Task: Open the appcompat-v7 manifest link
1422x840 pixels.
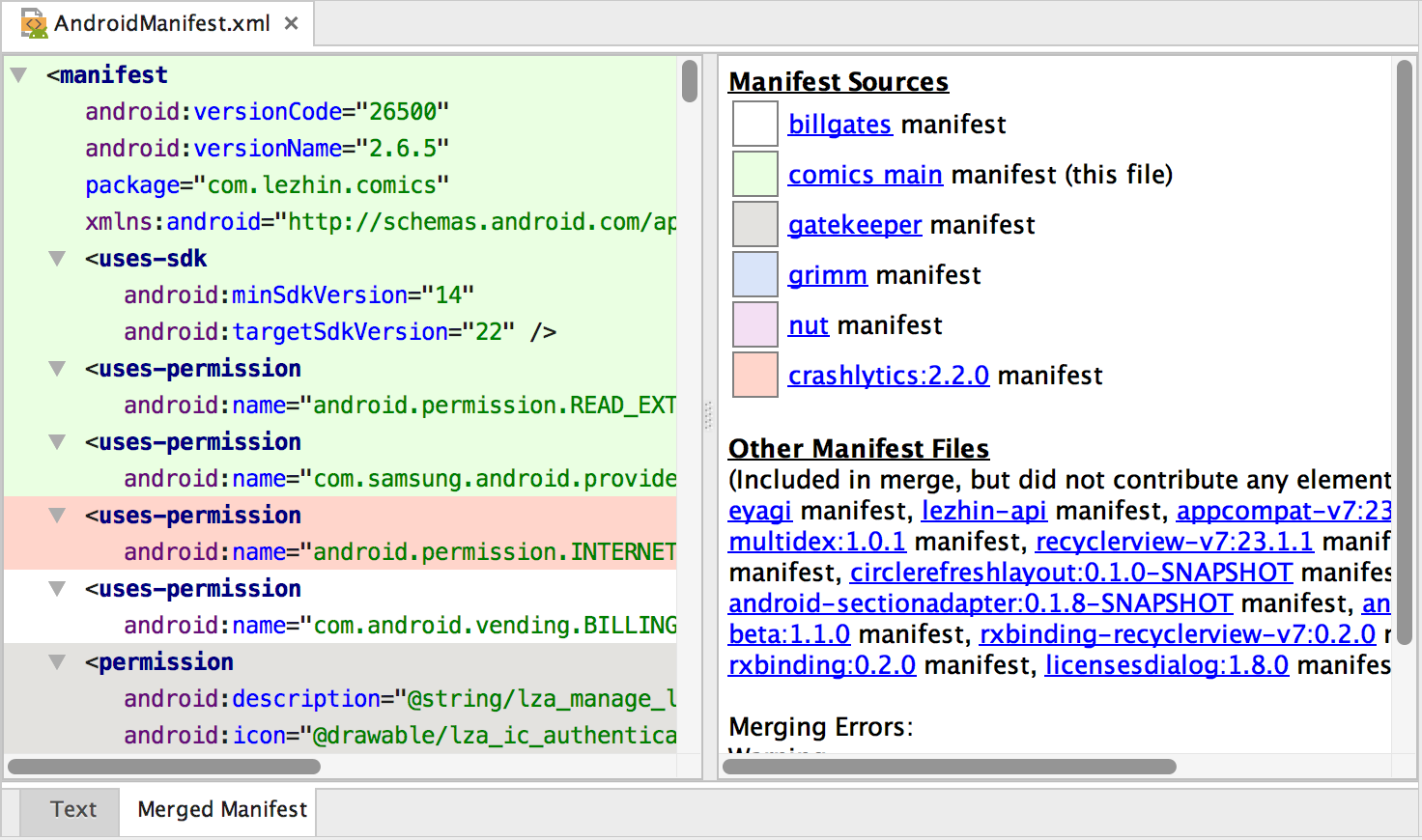Action: 1284,511
